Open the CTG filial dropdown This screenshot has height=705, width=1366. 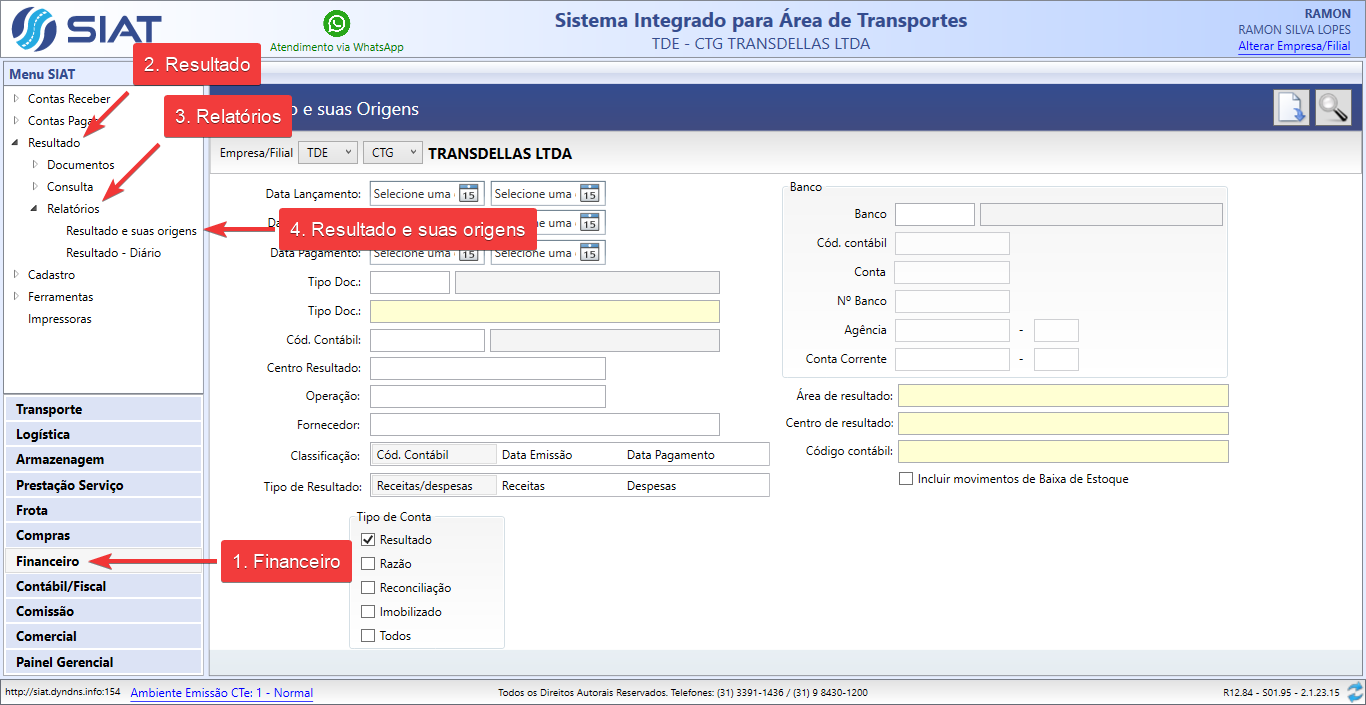point(393,153)
